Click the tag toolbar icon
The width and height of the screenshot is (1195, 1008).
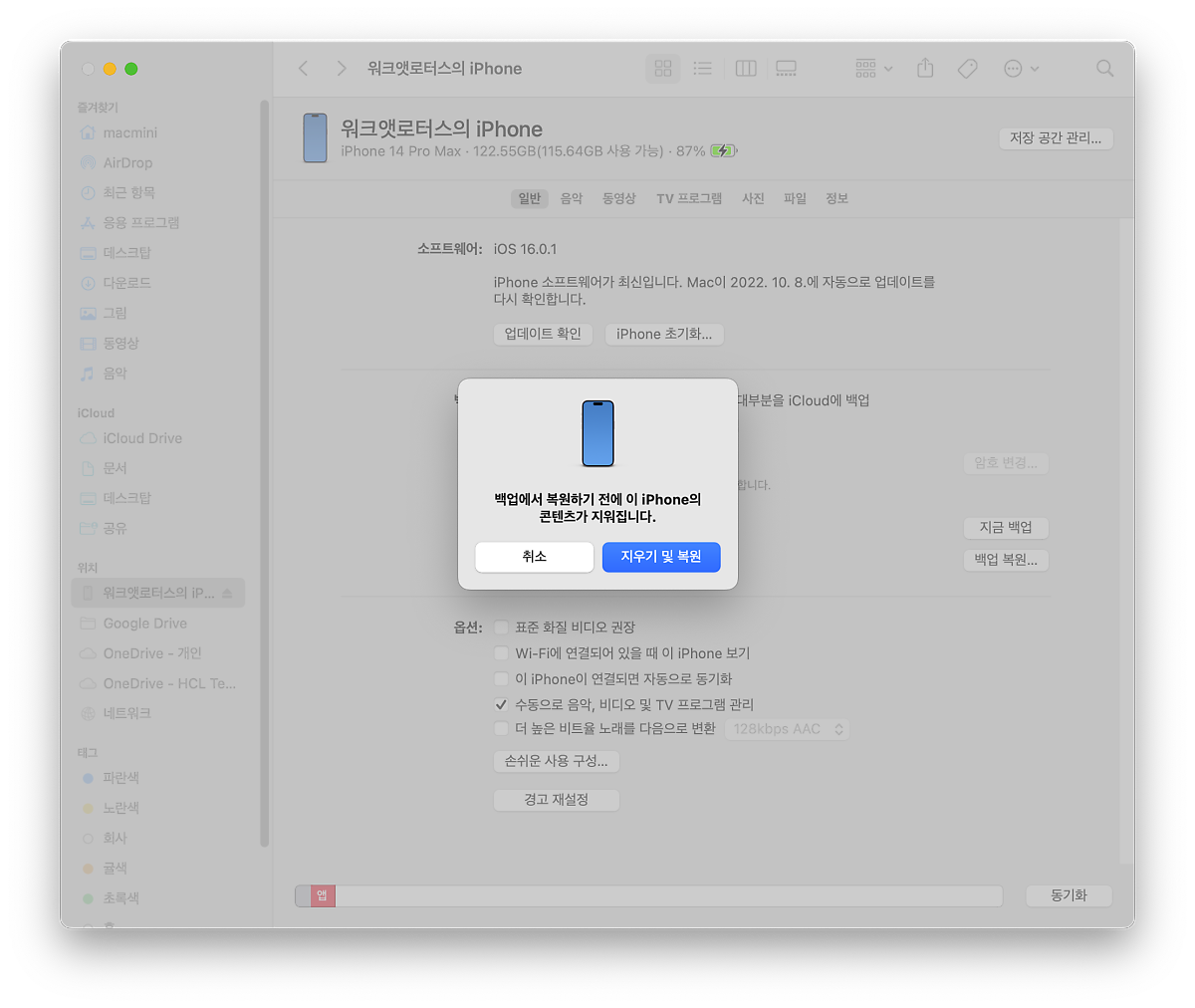[967, 68]
